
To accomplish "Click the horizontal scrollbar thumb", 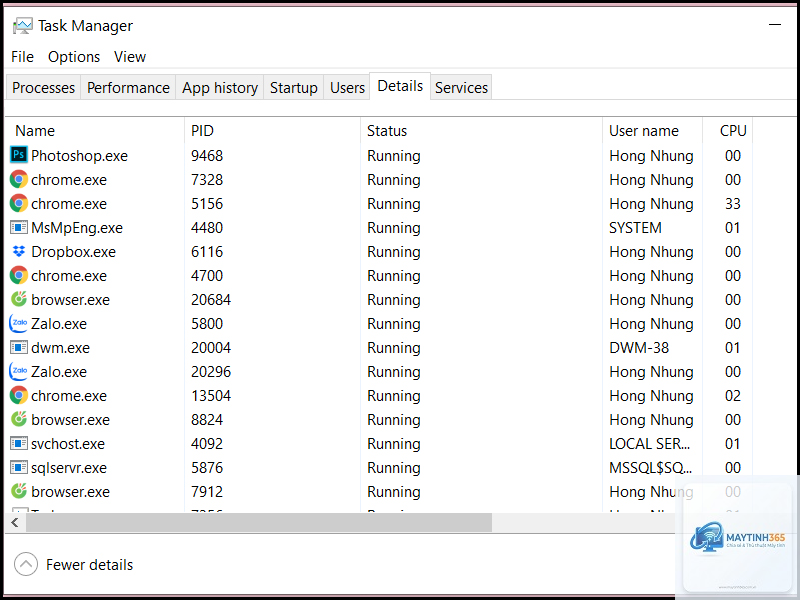I will (259, 522).
